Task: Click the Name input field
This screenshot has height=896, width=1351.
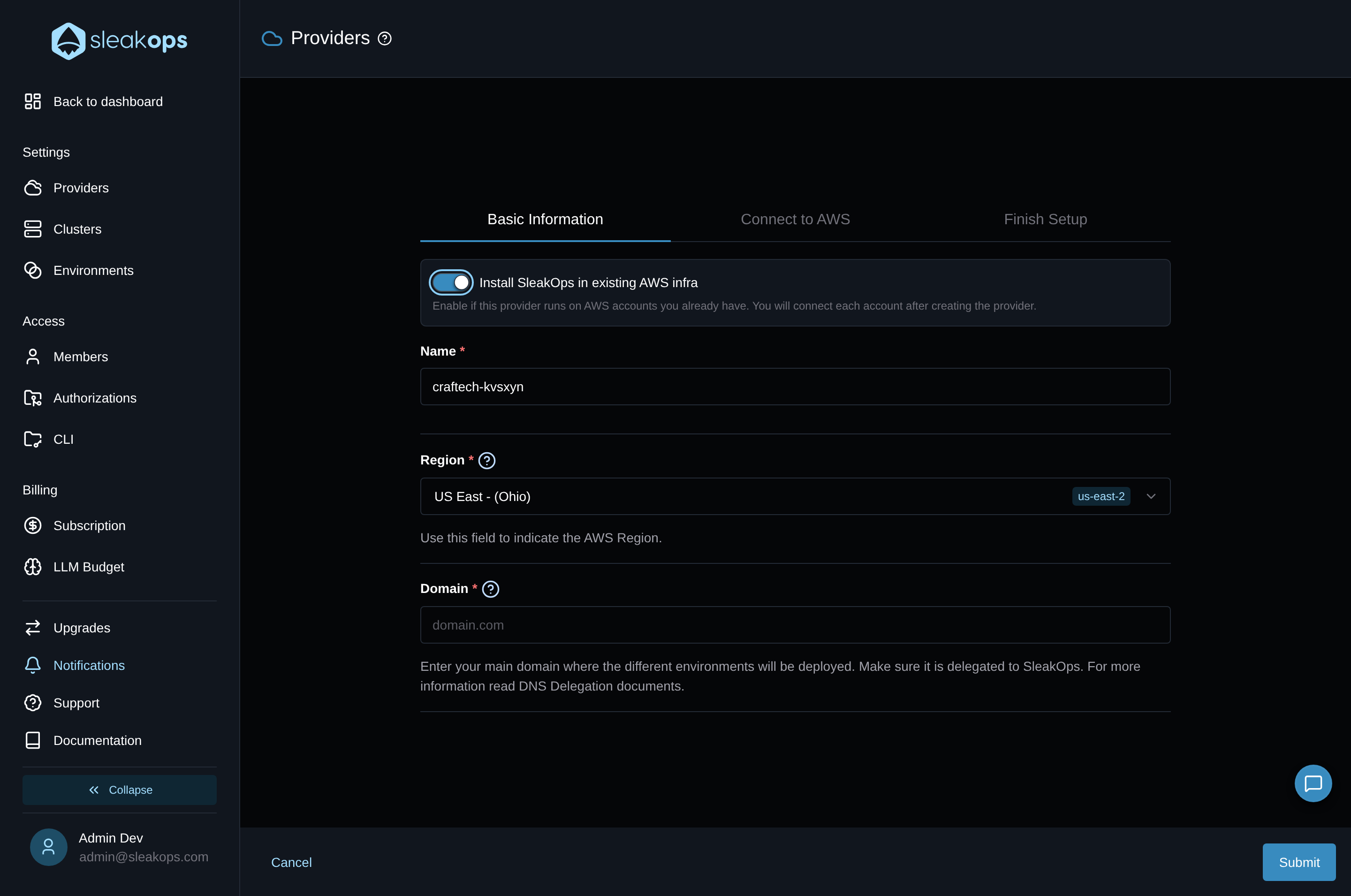Action: click(795, 386)
